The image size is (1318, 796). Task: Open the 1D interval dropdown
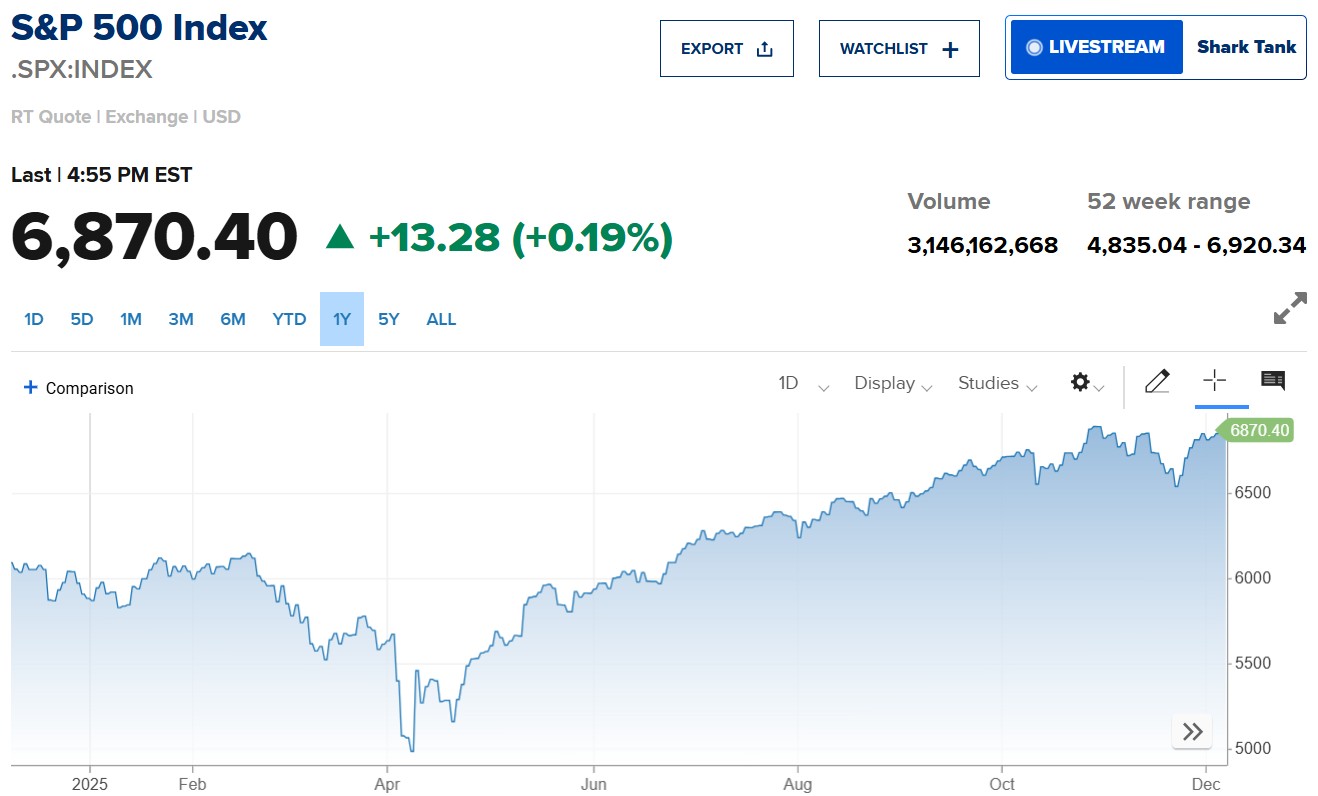pyautogui.click(x=800, y=383)
